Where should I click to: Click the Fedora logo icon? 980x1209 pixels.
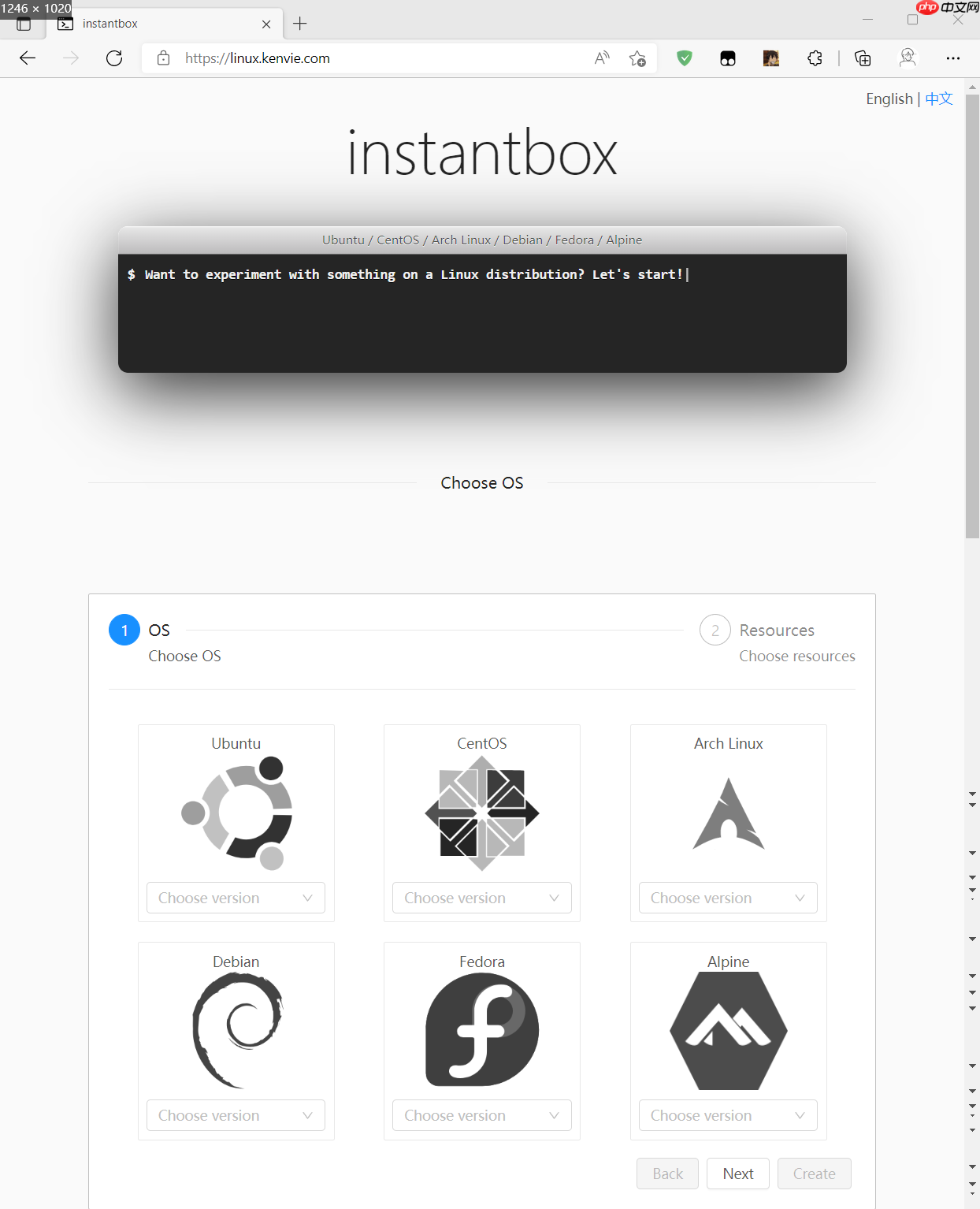(x=481, y=1030)
